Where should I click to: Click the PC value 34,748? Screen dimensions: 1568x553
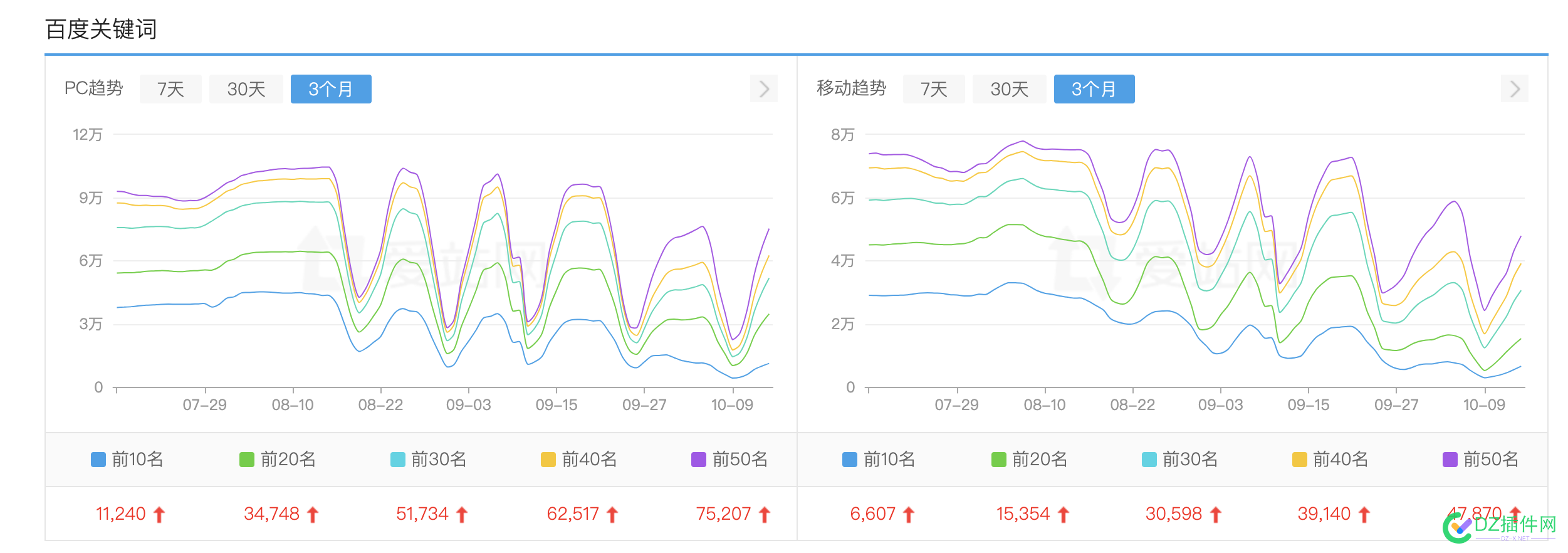click(272, 514)
